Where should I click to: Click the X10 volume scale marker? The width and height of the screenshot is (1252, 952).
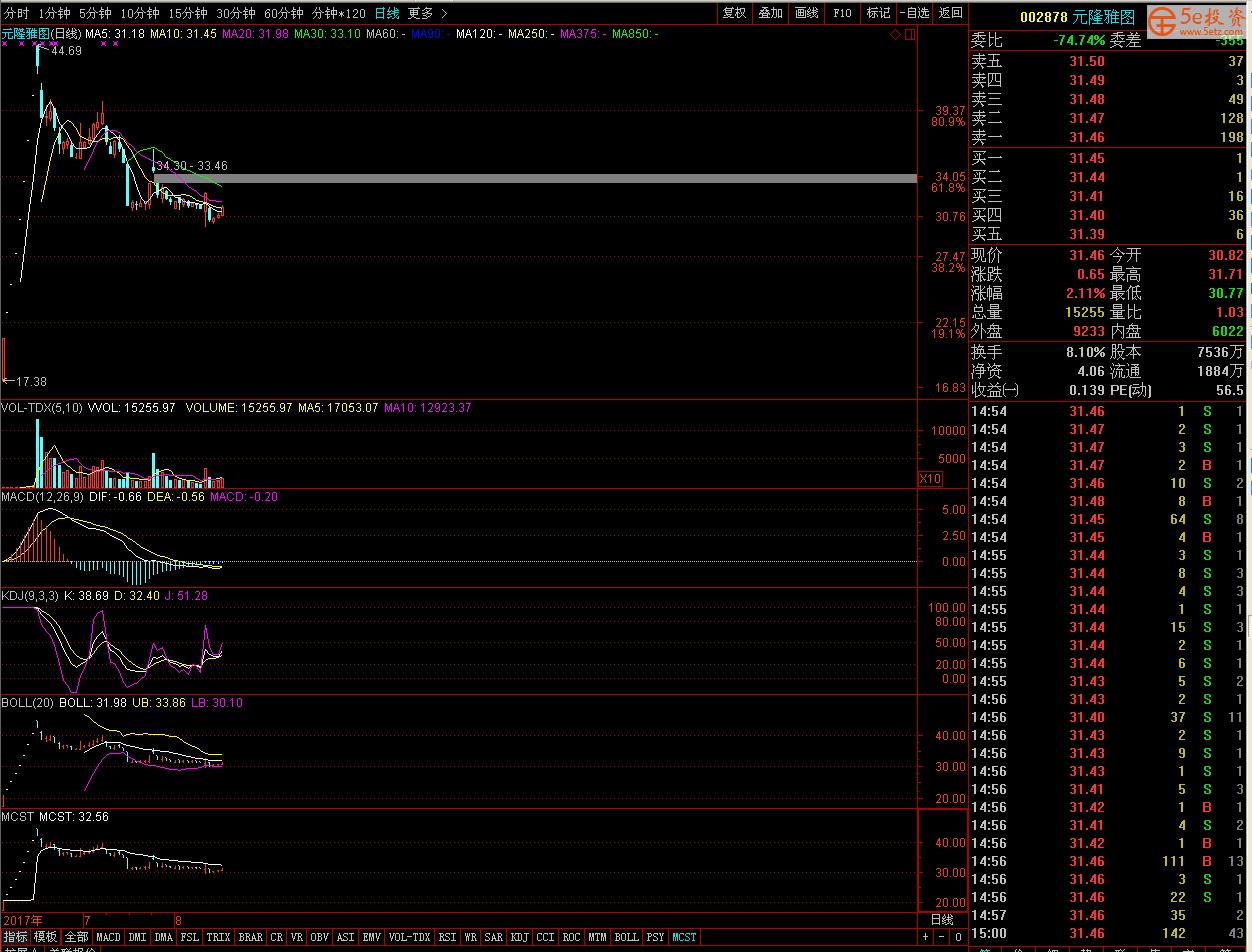[930, 479]
